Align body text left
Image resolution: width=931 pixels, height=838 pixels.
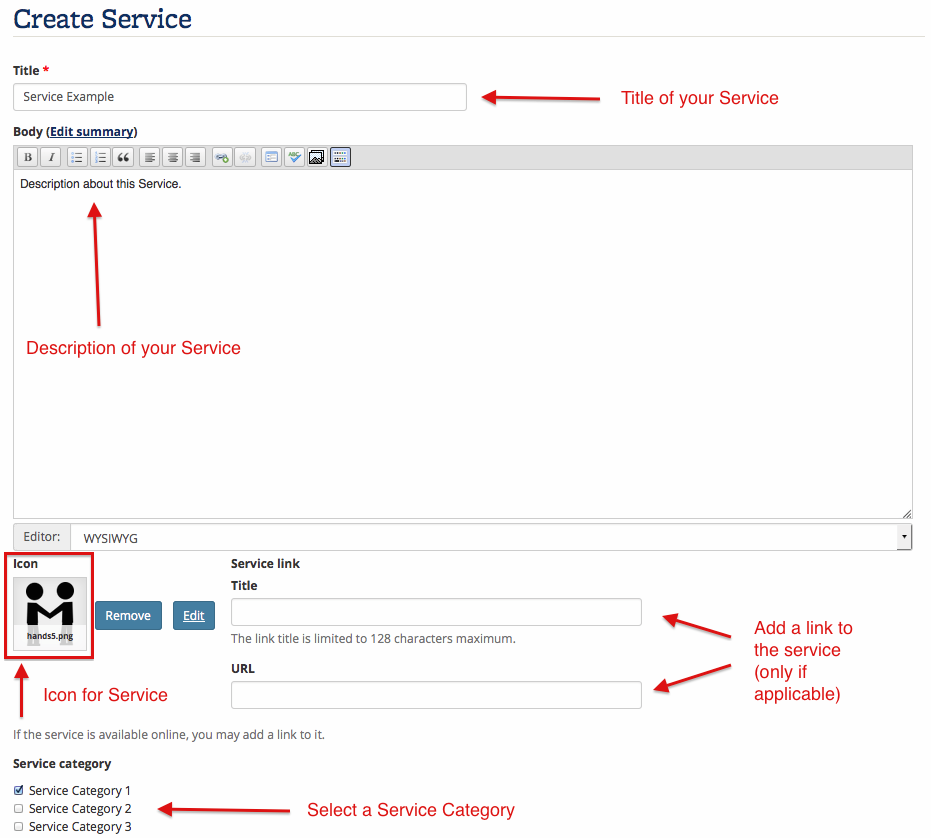point(150,157)
